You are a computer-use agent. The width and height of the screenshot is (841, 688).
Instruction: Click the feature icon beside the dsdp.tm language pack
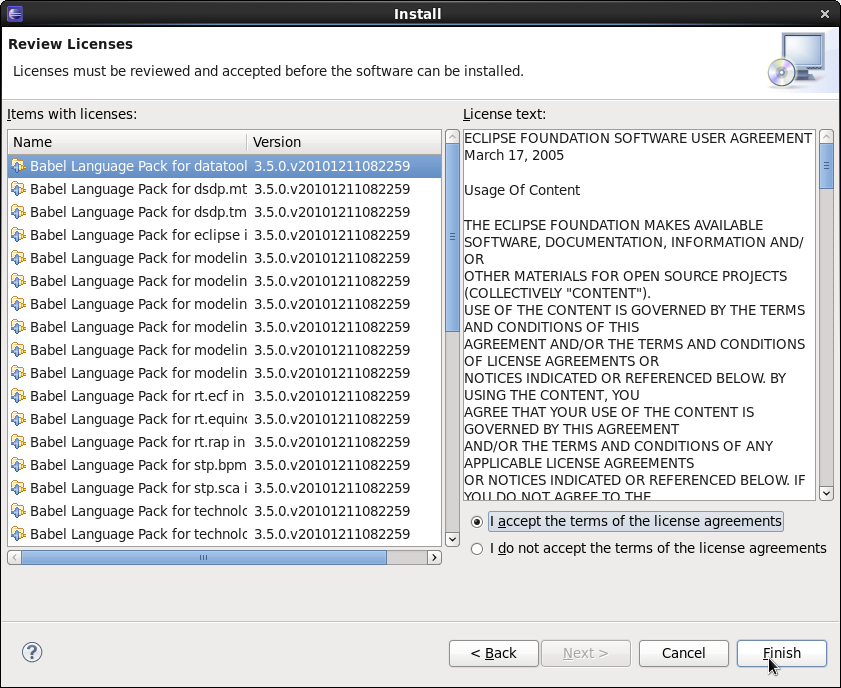(x=18, y=212)
